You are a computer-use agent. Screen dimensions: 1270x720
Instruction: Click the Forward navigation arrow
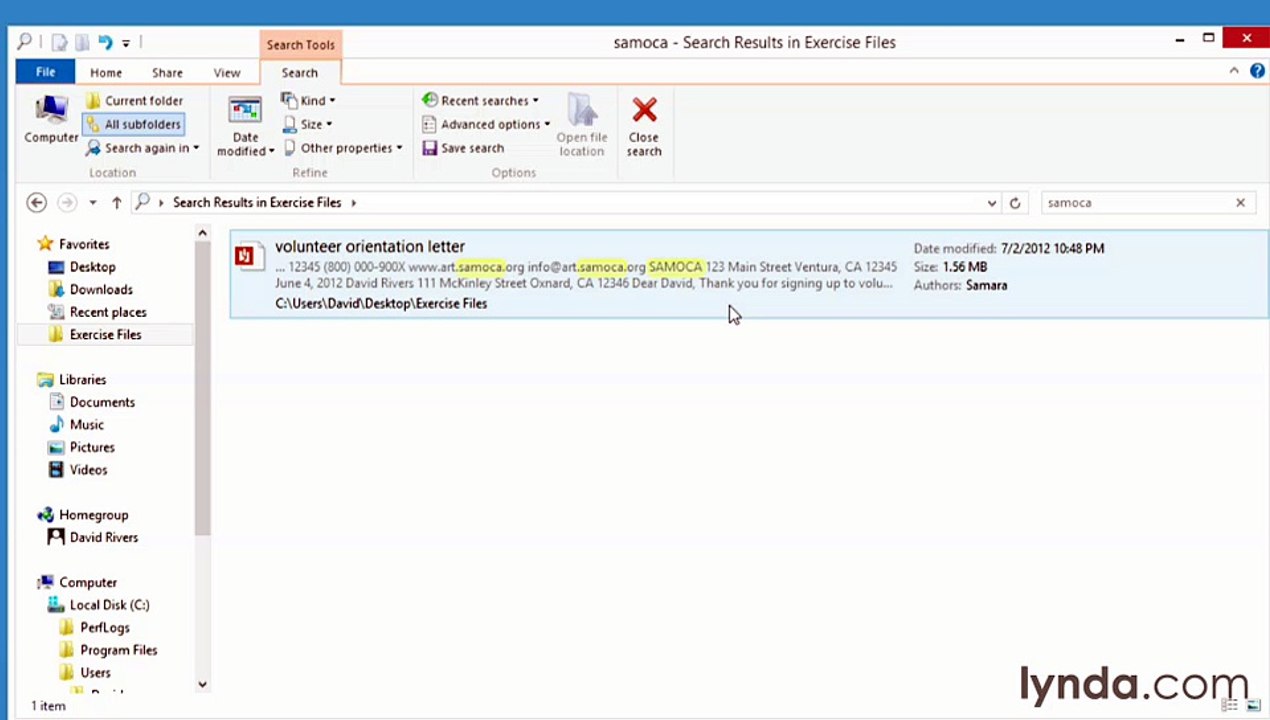point(67,202)
